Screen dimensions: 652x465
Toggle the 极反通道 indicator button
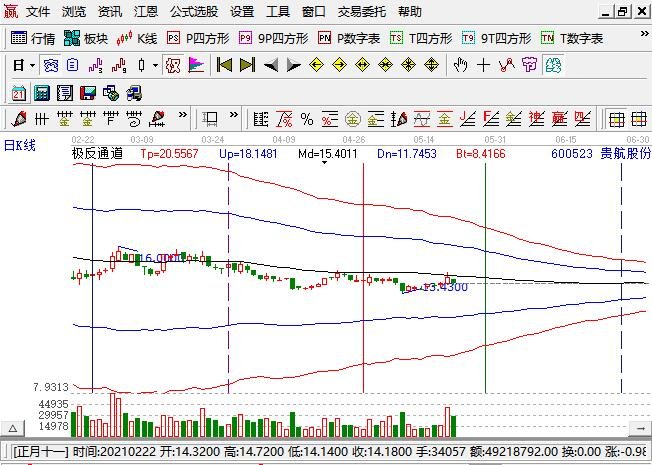173,65
